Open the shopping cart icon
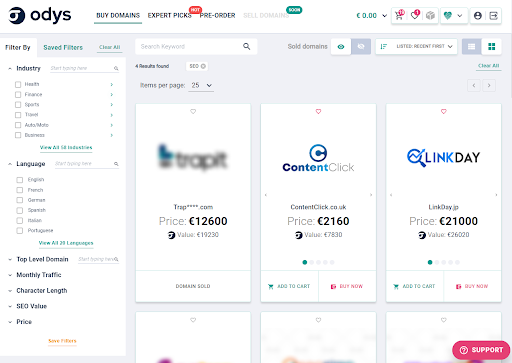The width and height of the screenshot is (512, 363). coord(399,15)
